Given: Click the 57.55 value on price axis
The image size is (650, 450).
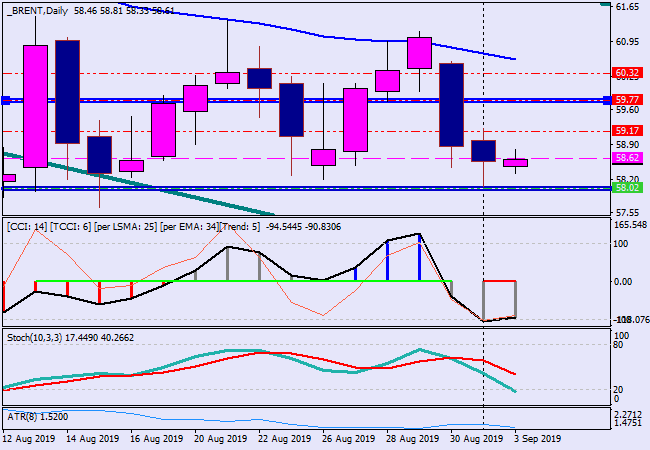Looking at the screenshot, I should [x=627, y=213].
